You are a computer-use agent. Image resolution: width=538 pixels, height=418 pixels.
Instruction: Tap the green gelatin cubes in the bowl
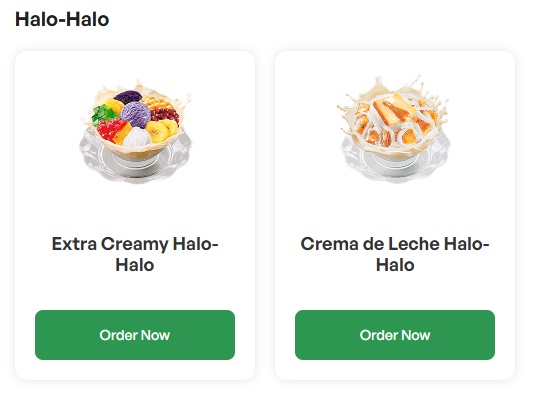104,115
